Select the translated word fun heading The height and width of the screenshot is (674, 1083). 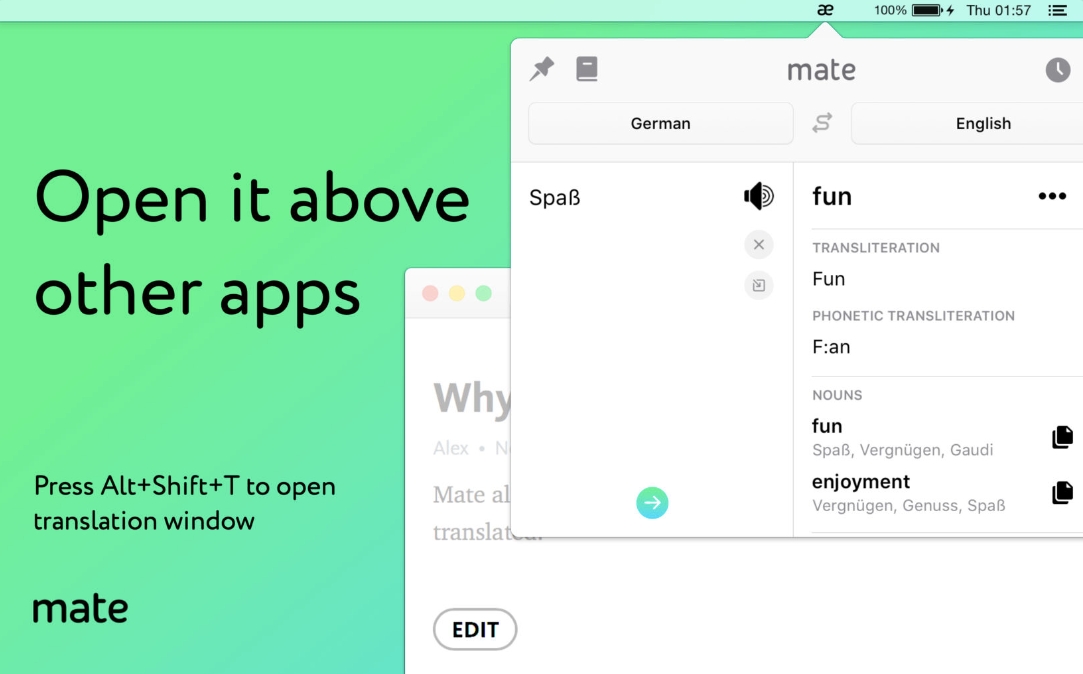832,197
